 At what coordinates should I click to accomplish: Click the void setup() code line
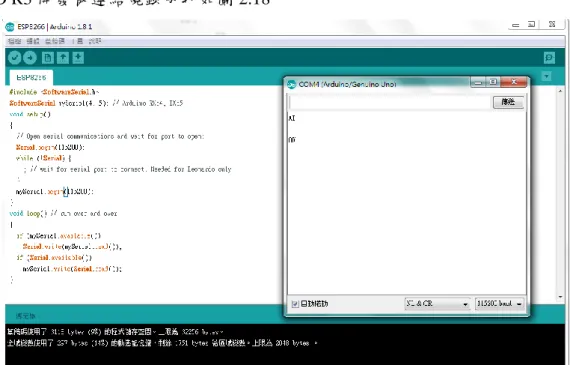pyautogui.click(x=30, y=114)
